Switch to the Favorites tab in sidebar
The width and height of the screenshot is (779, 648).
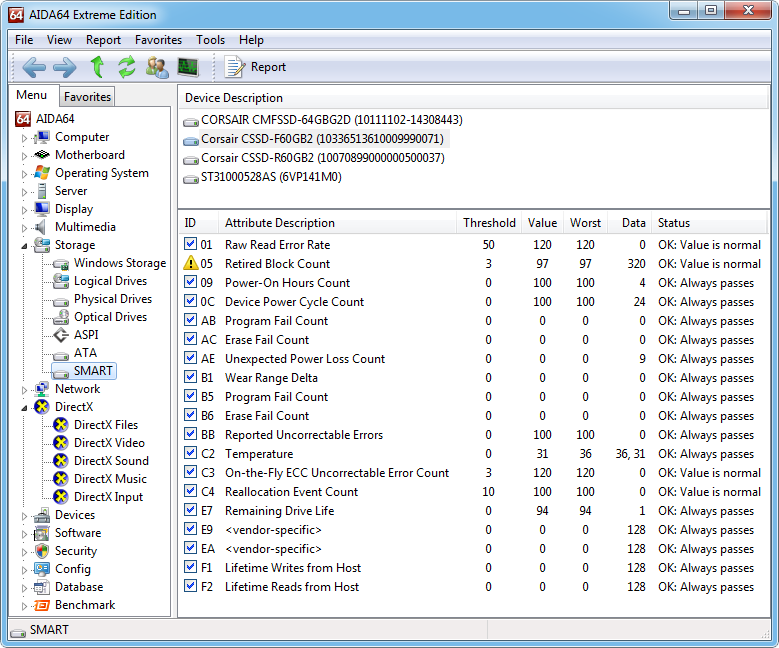[x=87, y=96]
